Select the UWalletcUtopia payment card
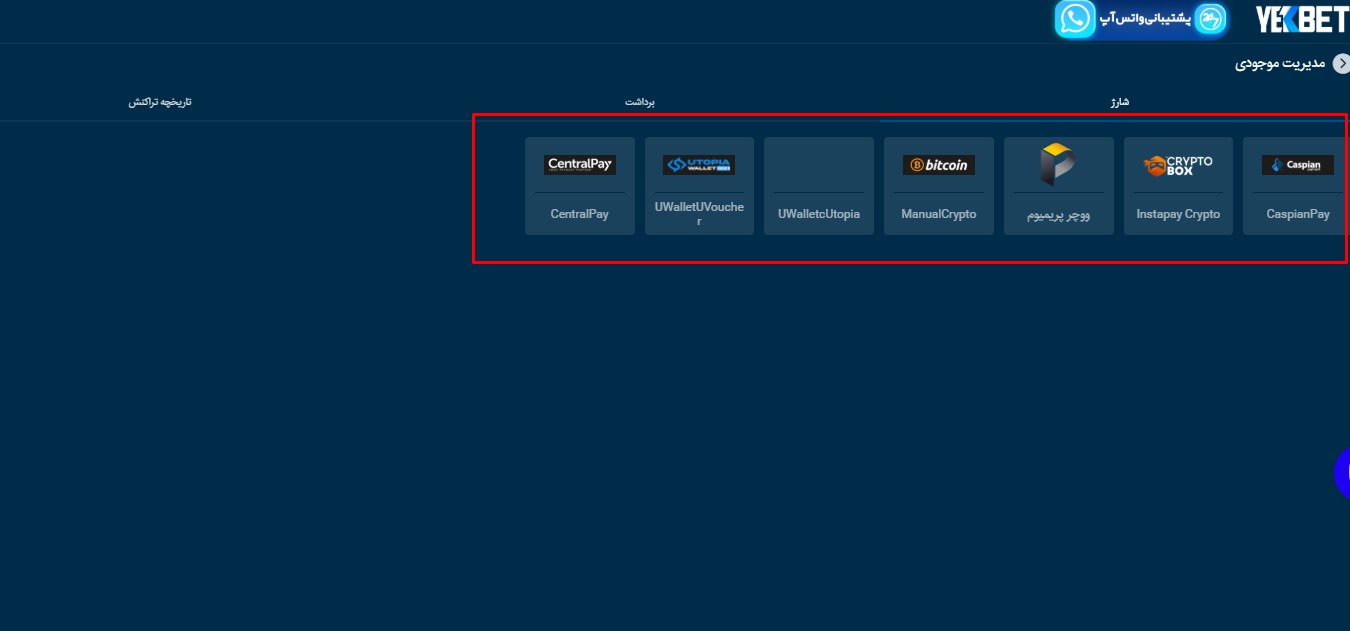 point(819,187)
